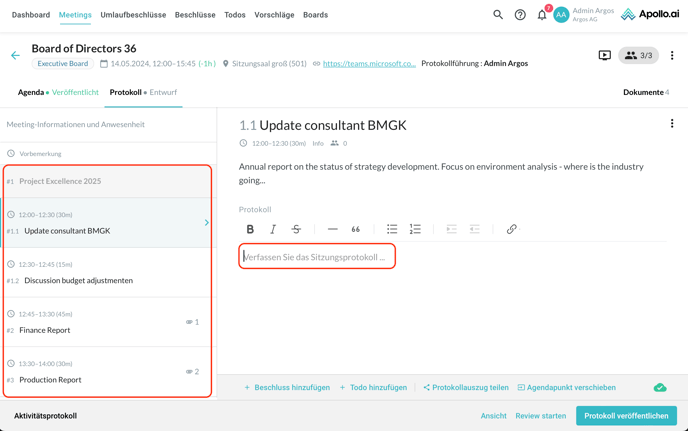This screenshot has height=431, width=688.
Task: Click the back arrow beside meeting title
Action: click(x=15, y=56)
